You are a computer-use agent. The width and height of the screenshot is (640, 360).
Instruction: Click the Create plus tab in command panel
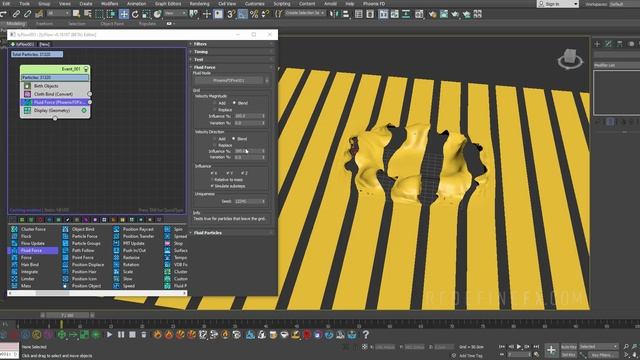597,44
